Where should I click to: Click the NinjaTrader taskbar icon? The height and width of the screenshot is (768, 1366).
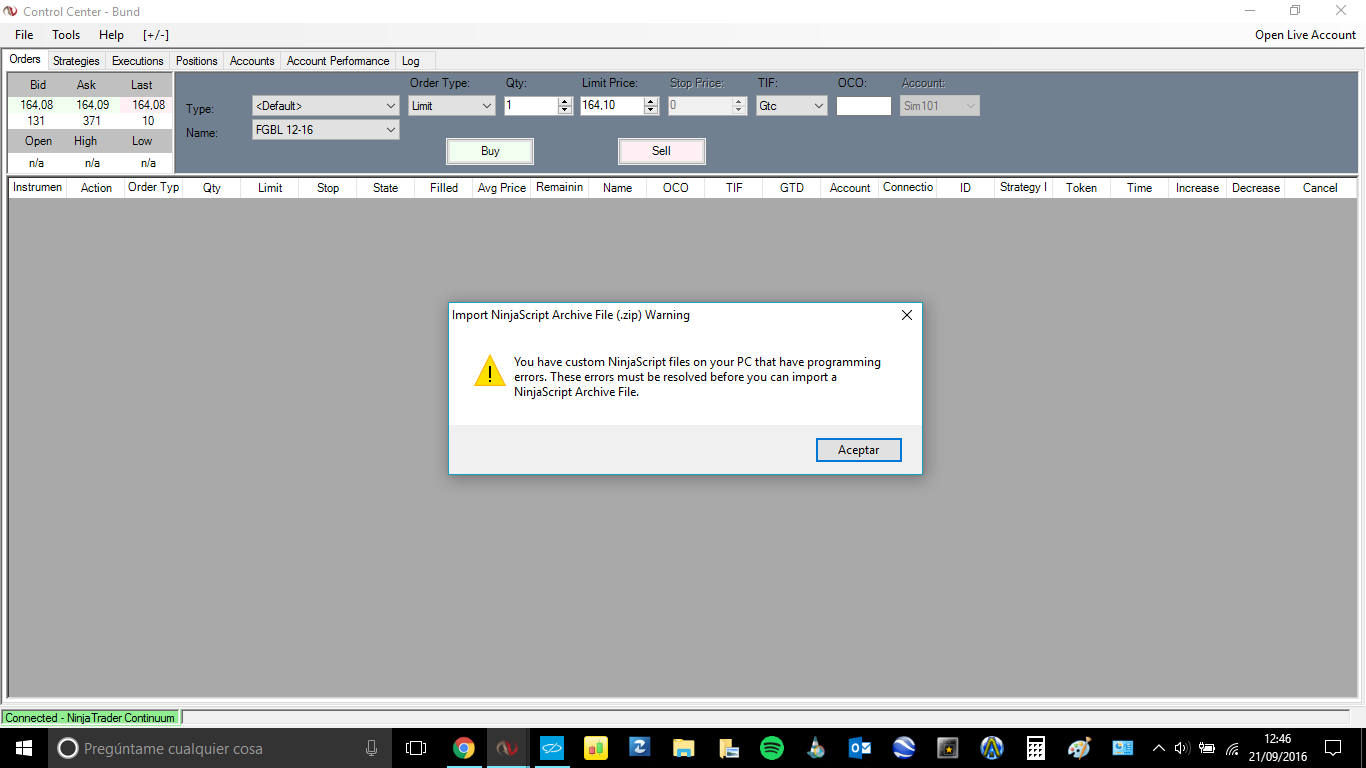(508, 748)
